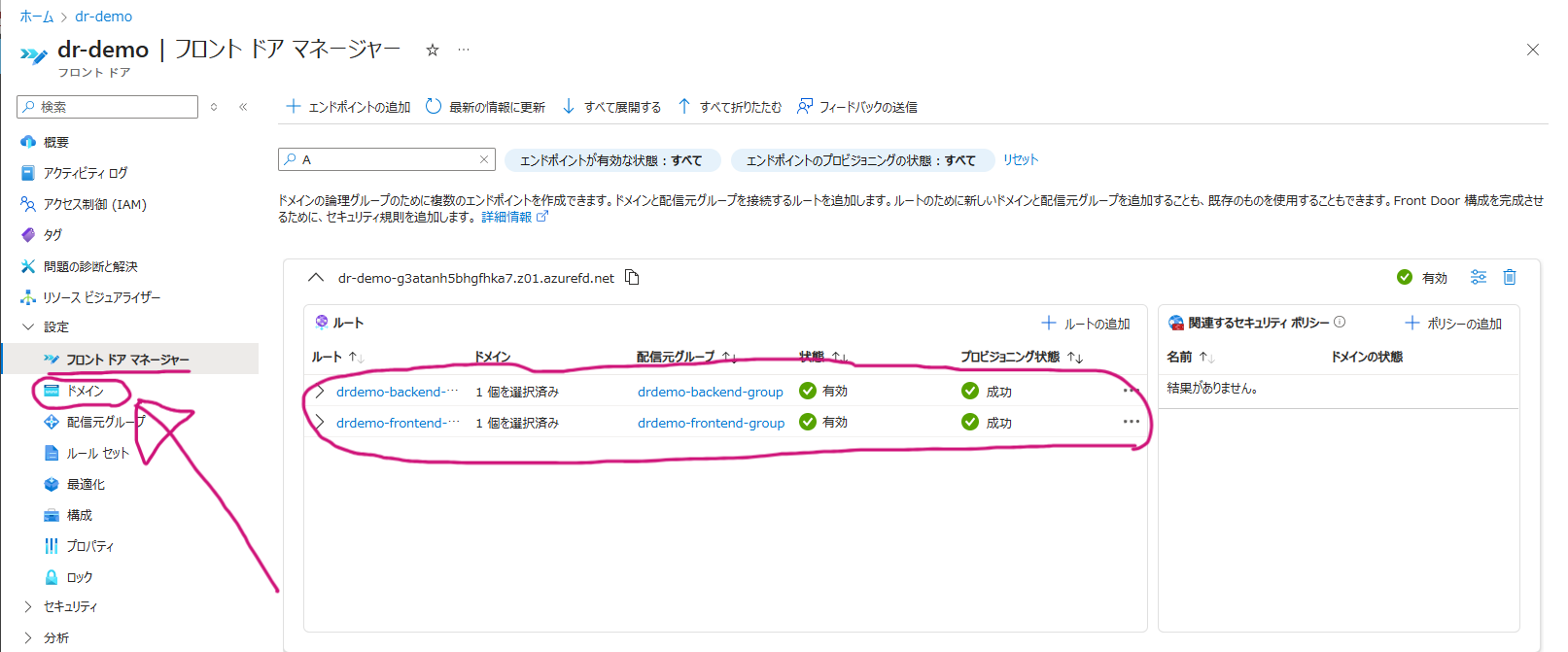Screen dimensions: 1568x652
Task: Open the drdemo-backend route link
Action: [398, 392]
